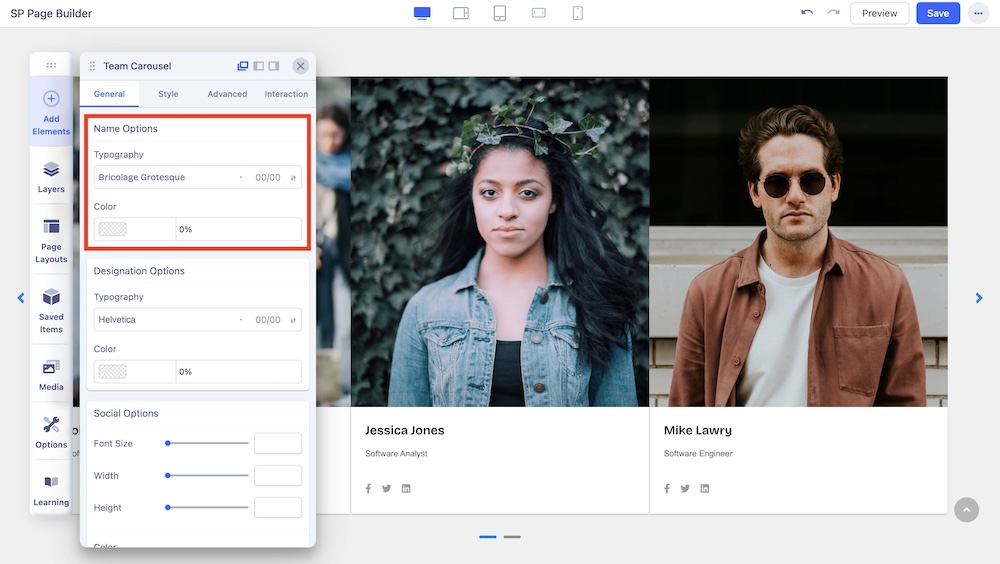
Task: Select the desktop device view icon
Action: tap(422, 13)
